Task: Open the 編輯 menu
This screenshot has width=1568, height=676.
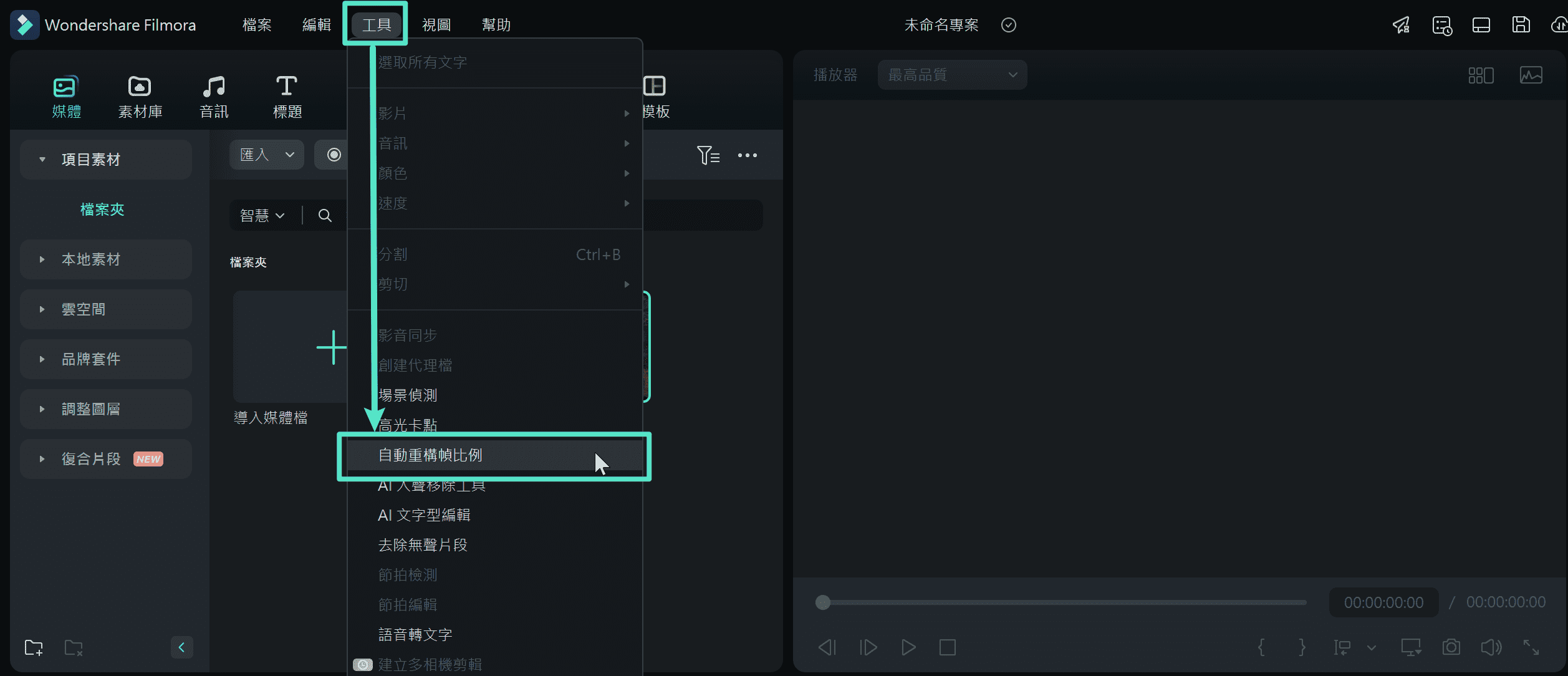Action: click(317, 25)
